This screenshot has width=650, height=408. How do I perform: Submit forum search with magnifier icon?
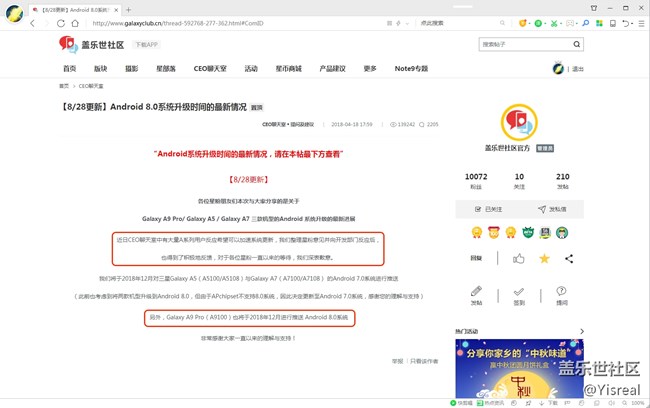[x=577, y=44]
